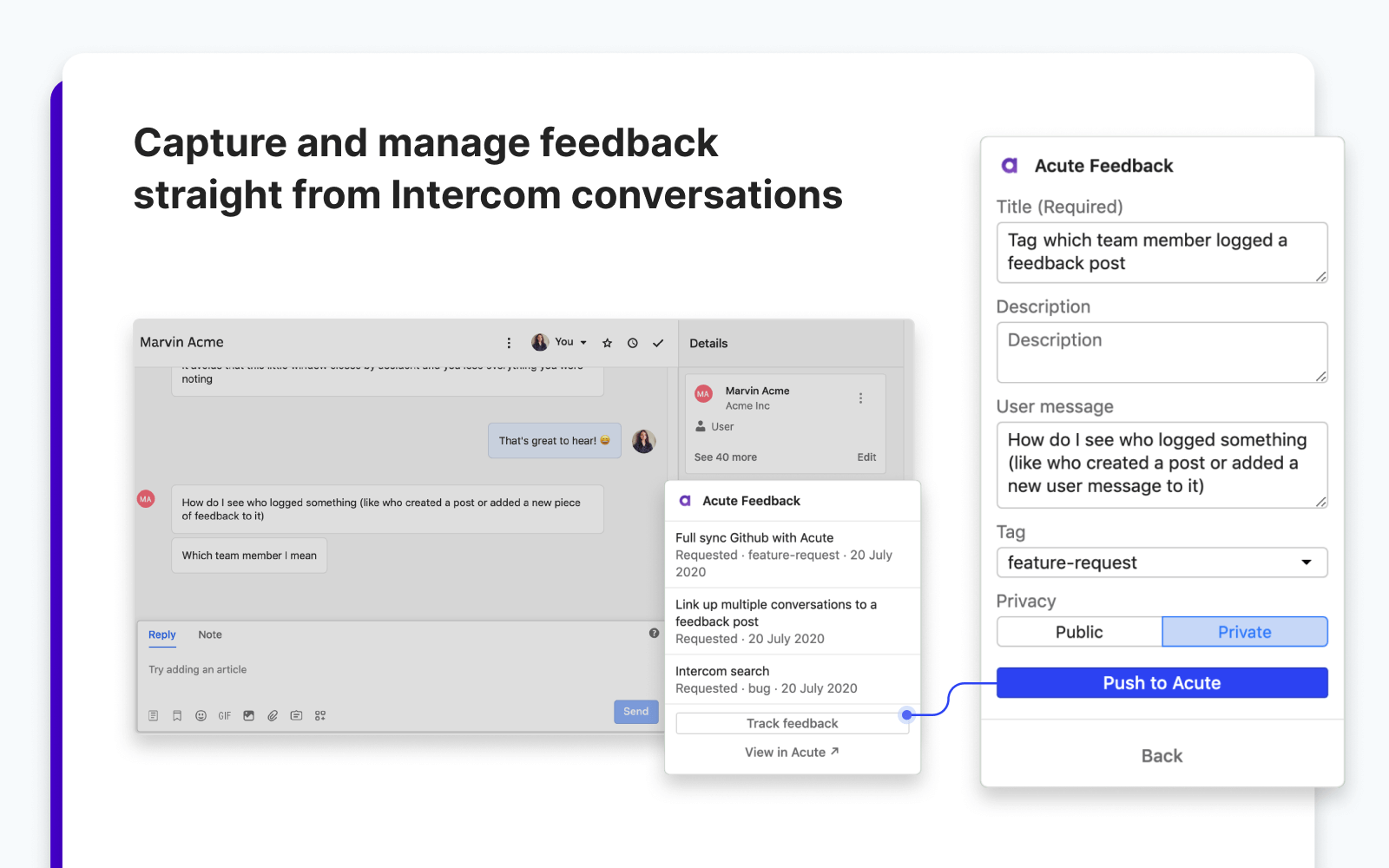1389x868 pixels.
Task: Open the emoji picker in the composer
Action: coord(201,716)
